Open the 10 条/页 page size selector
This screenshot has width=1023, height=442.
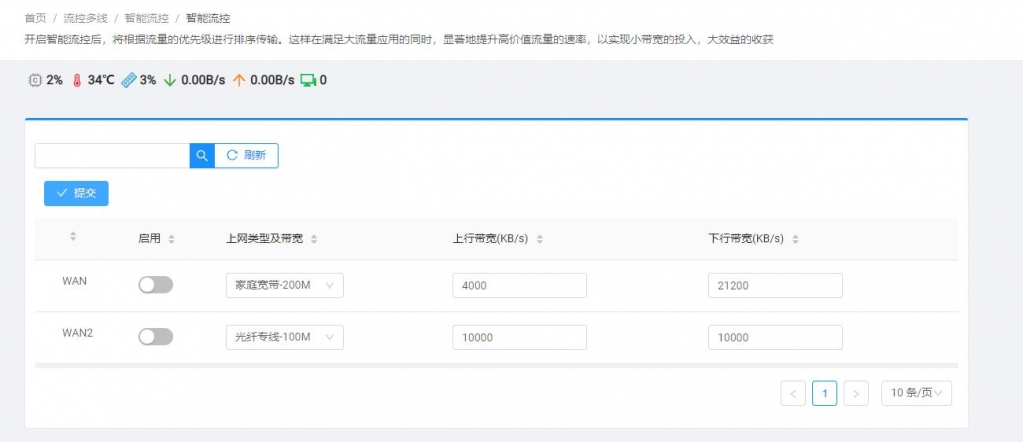(x=916, y=393)
